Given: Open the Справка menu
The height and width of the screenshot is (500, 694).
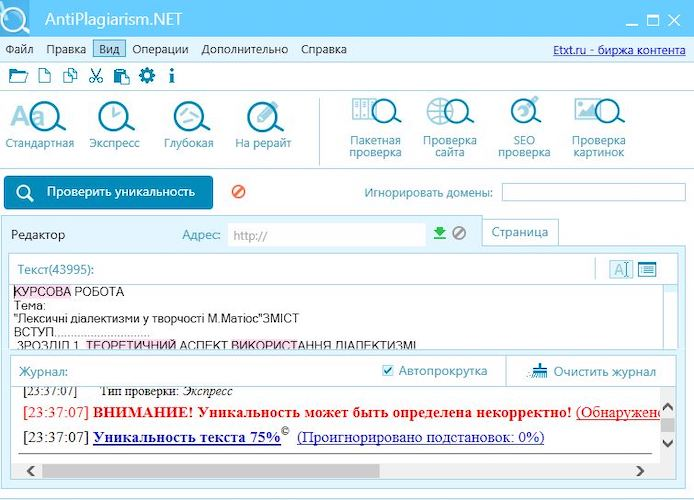Looking at the screenshot, I should [324, 49].
